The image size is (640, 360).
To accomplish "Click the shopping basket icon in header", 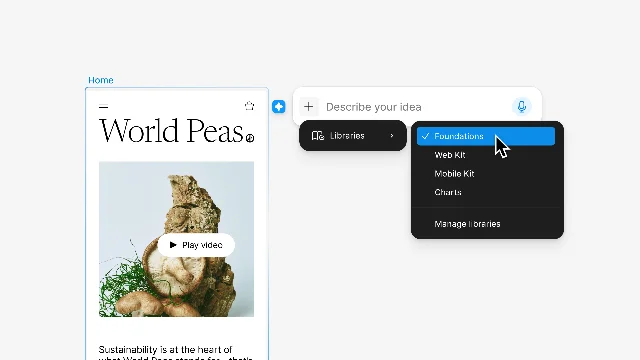I will 249,106.
